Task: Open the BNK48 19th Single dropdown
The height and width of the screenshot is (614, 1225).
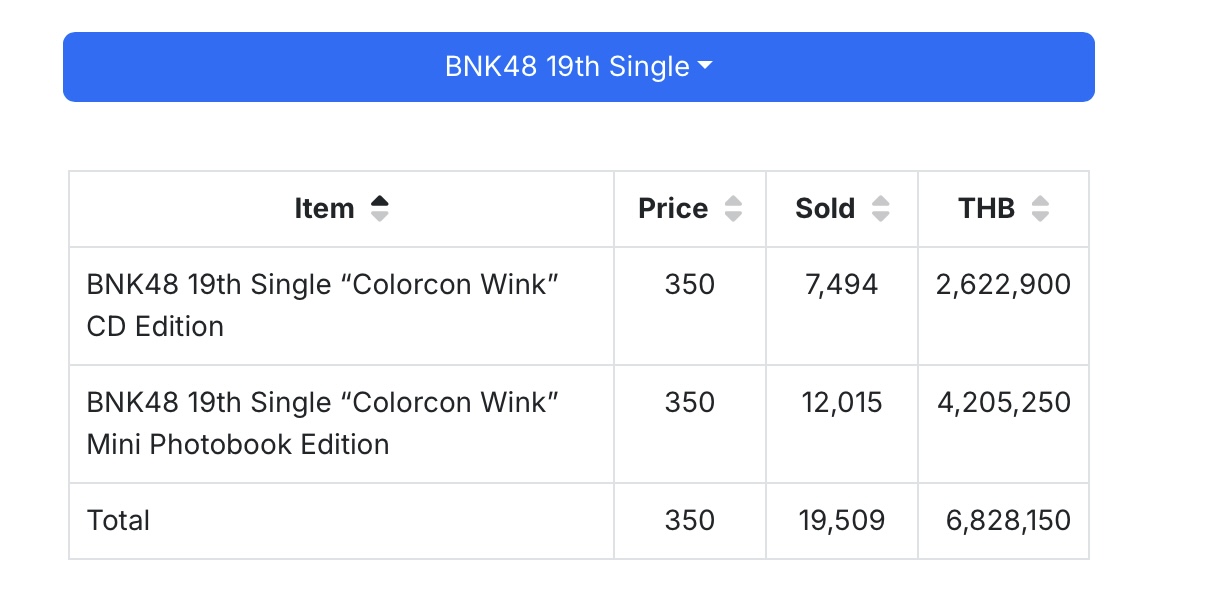Action: (x=579, y=67)
